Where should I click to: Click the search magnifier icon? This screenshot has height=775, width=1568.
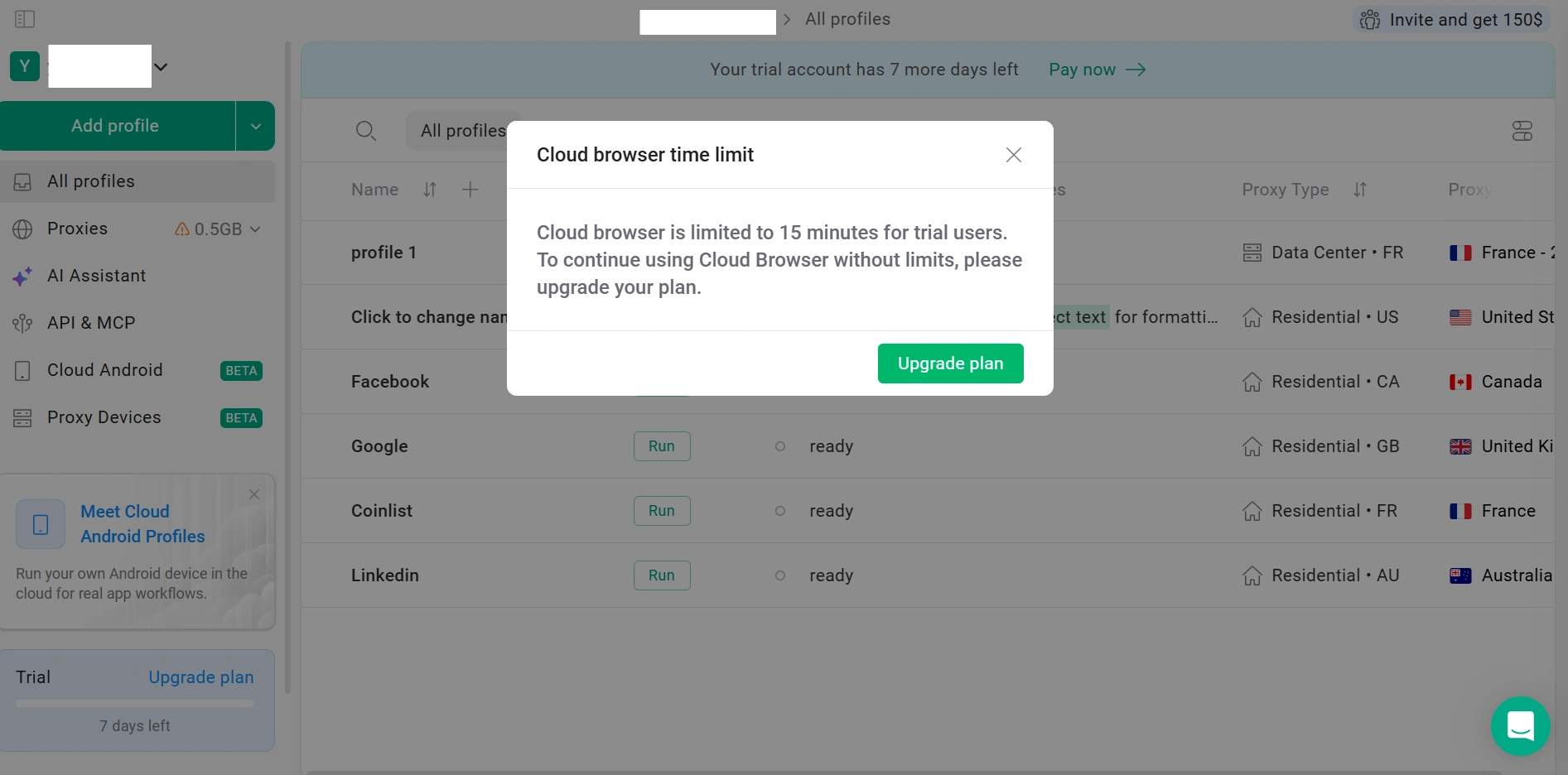click(365, 131)
